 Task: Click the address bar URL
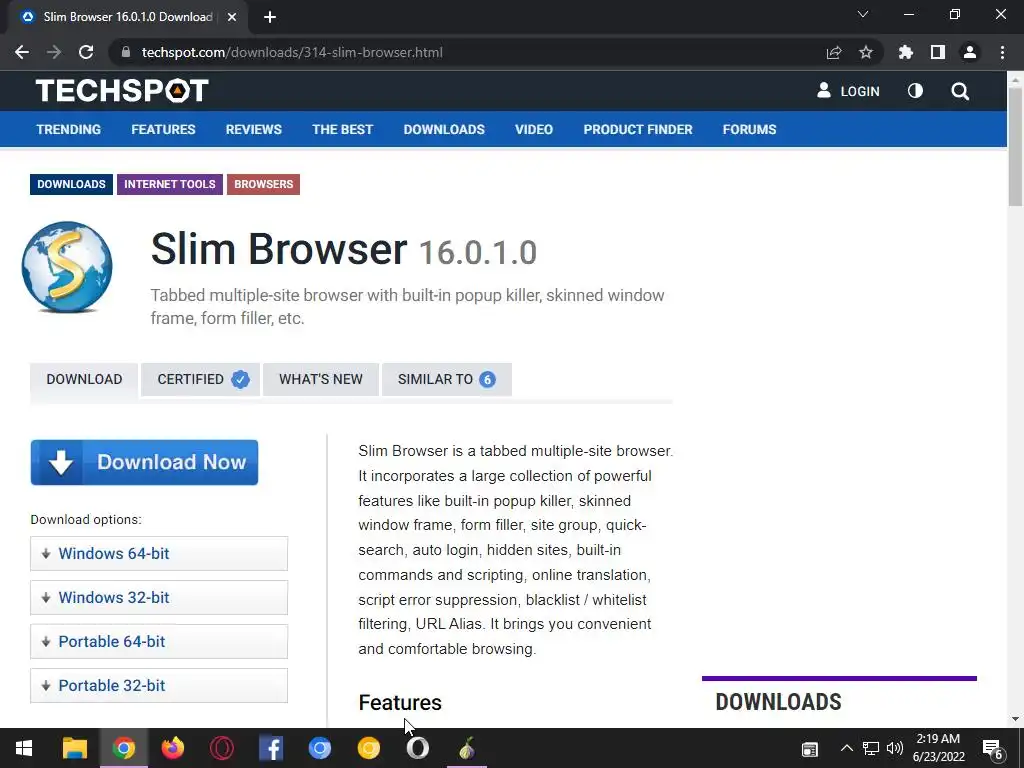[292, 52]
